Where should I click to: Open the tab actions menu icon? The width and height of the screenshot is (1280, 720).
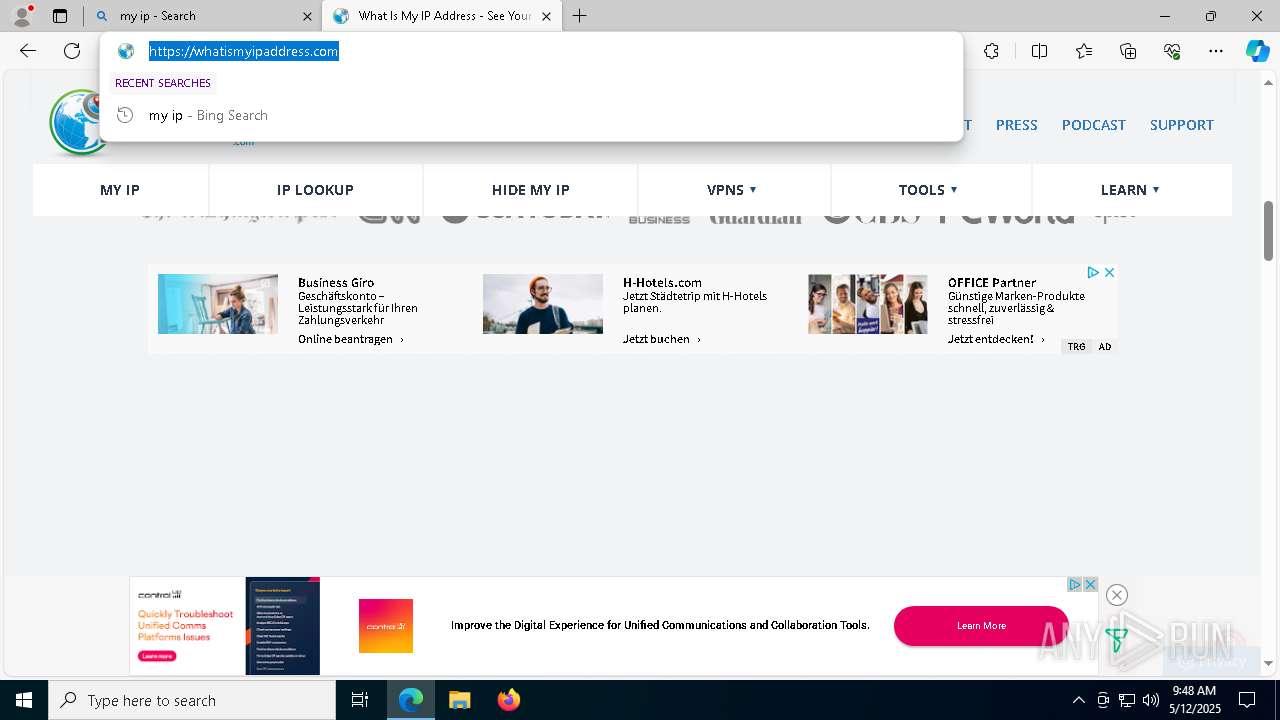(60, 16)
